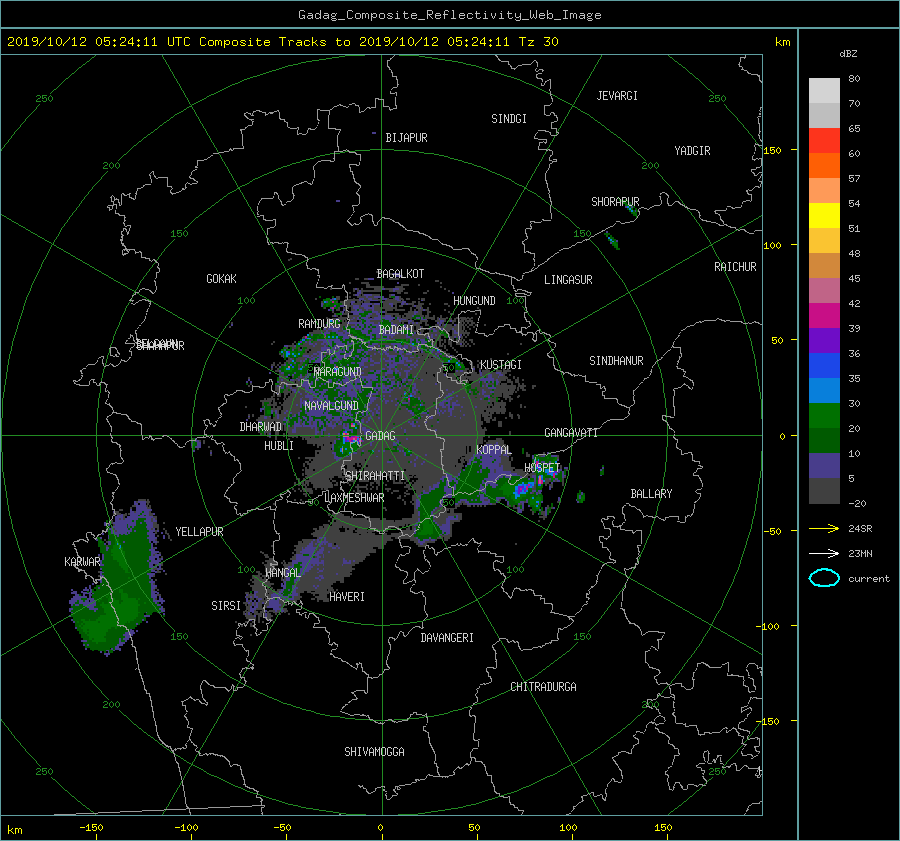Viewport: 900px width, 841px height.
Task: Click the SHIRAHATTI city label
Action: click(x=375, y=475)
